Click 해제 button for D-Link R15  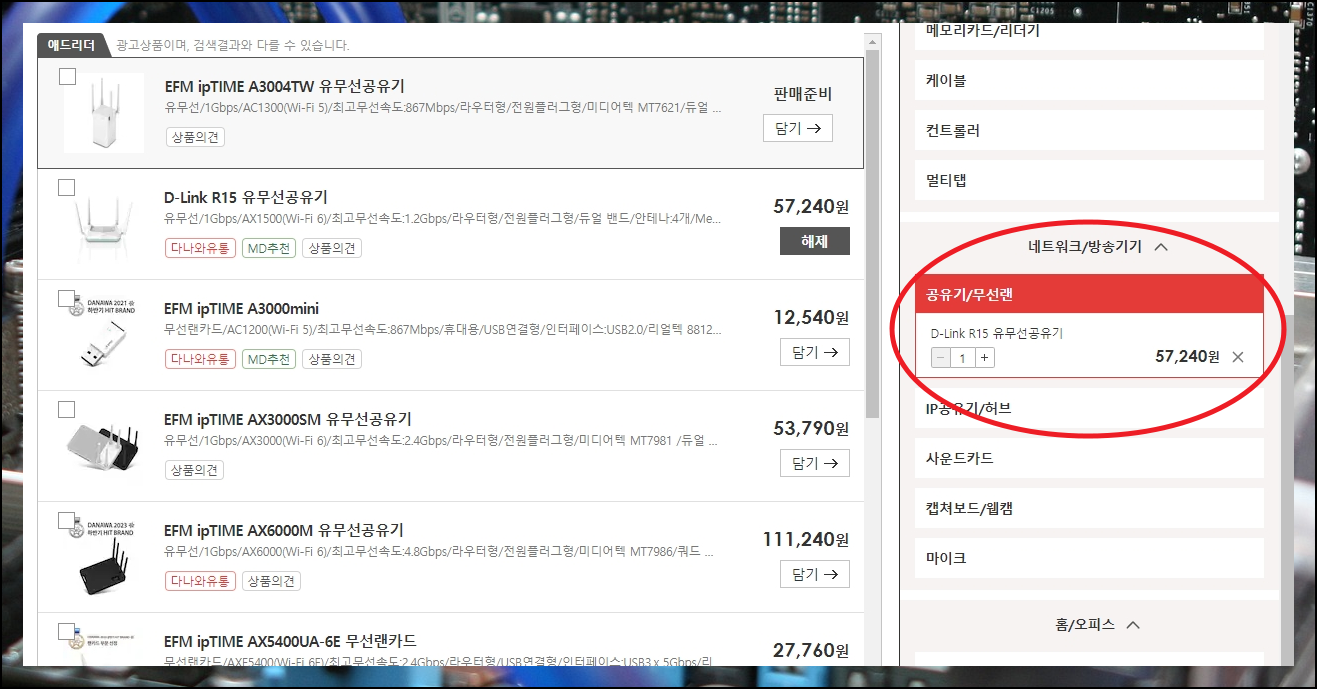[814, 241]
